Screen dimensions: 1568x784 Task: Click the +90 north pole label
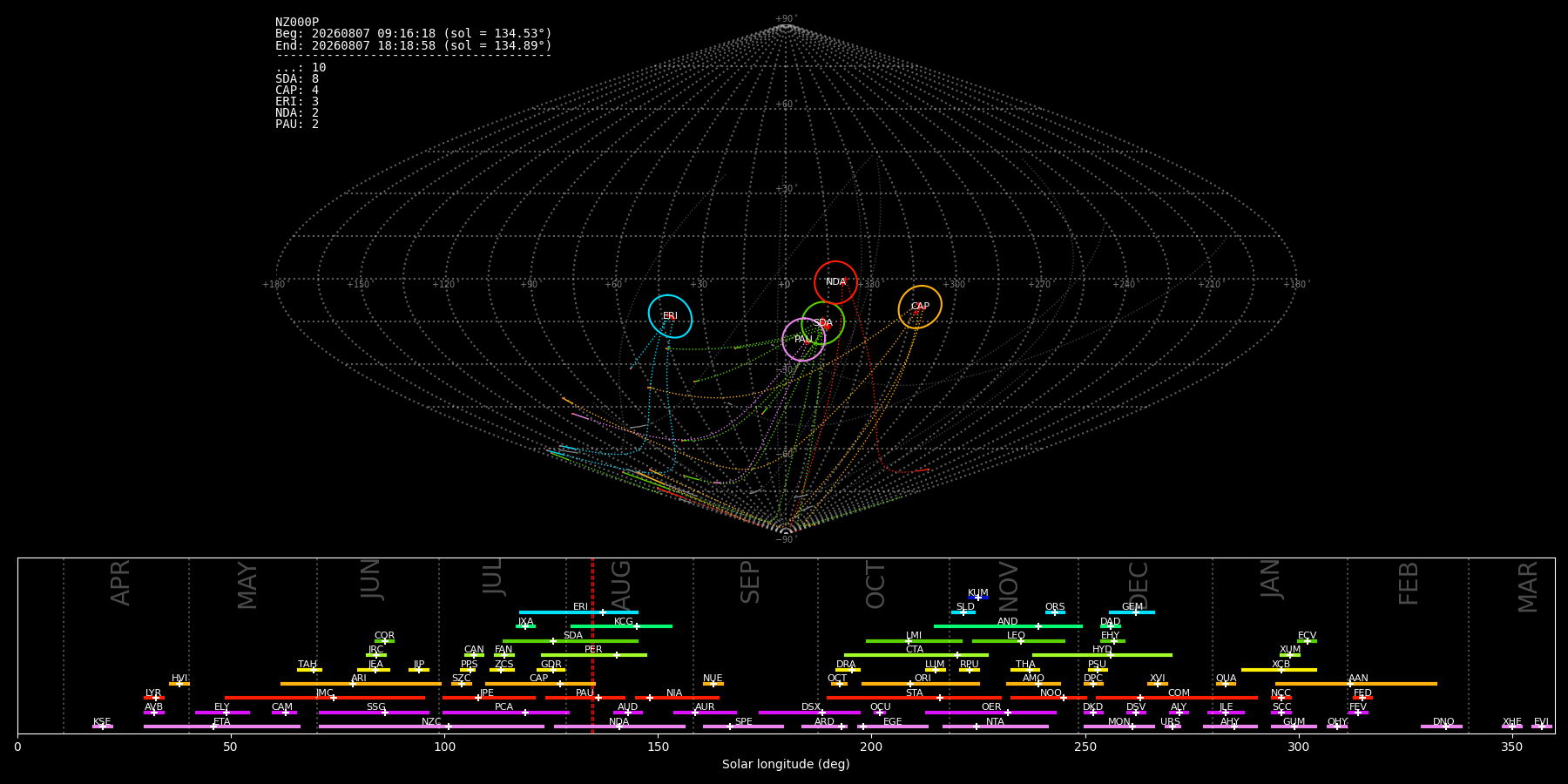click(x=786, y=19)
